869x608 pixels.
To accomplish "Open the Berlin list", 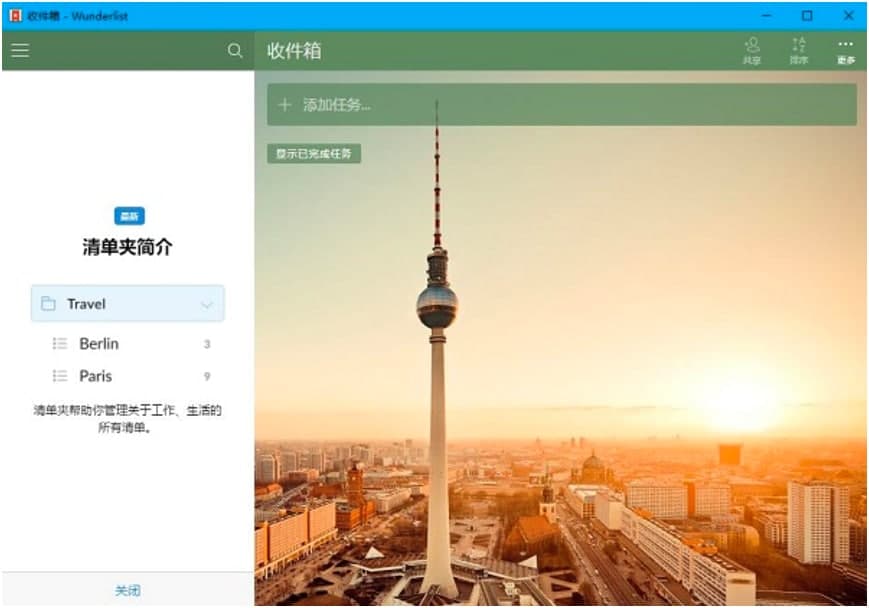I will click(x=98, y=343).
